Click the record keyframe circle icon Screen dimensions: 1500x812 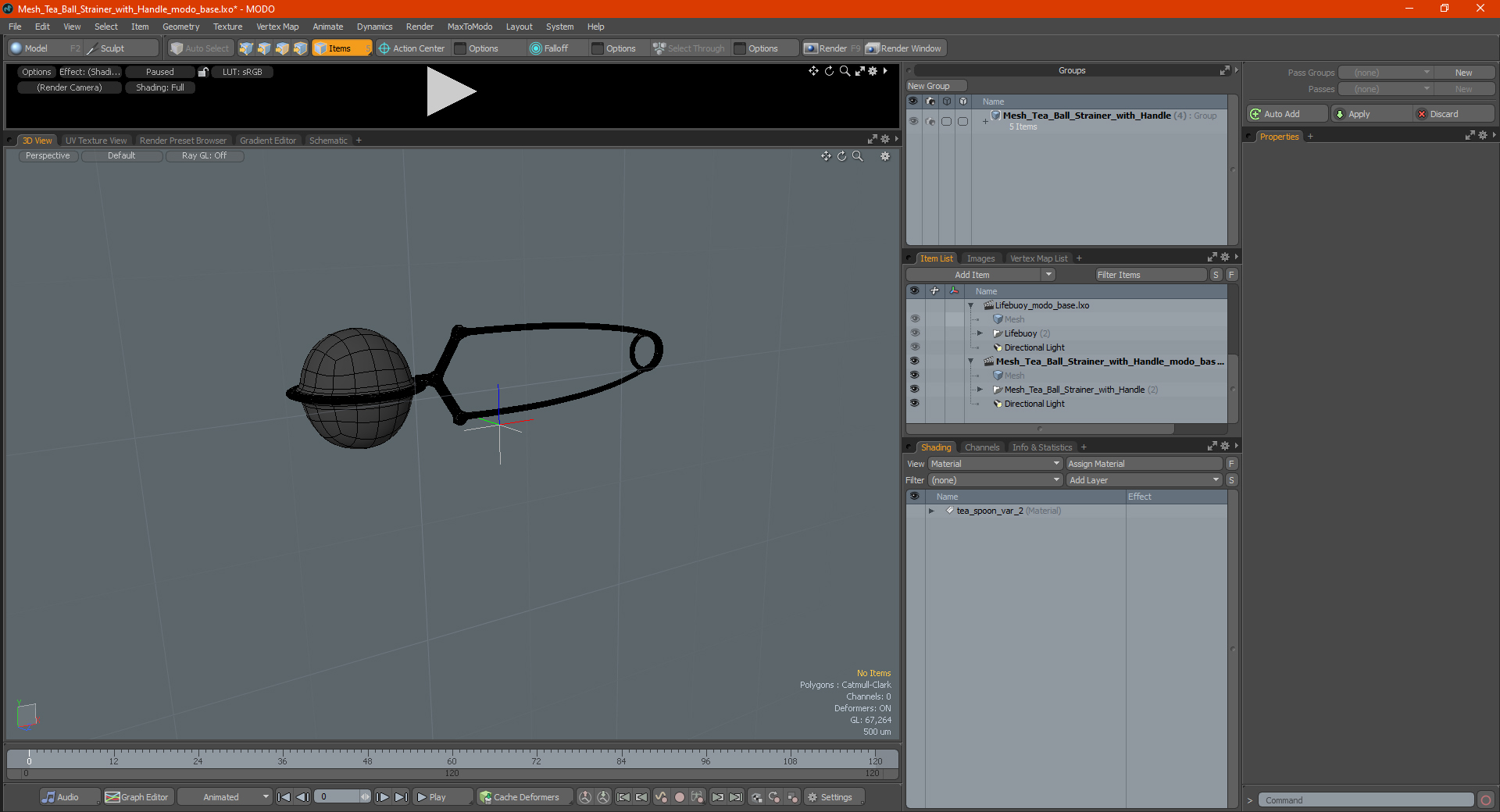coord(679,797)
